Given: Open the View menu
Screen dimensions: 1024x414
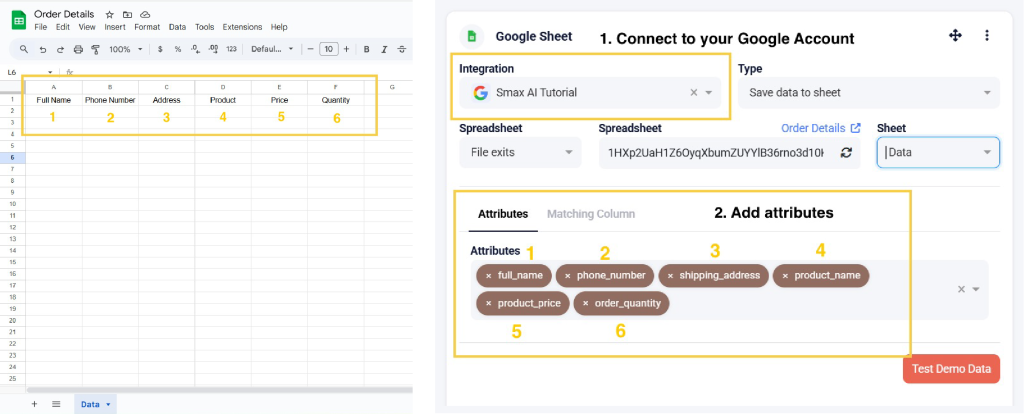Looking at the screenshot, I should (87, 27).
